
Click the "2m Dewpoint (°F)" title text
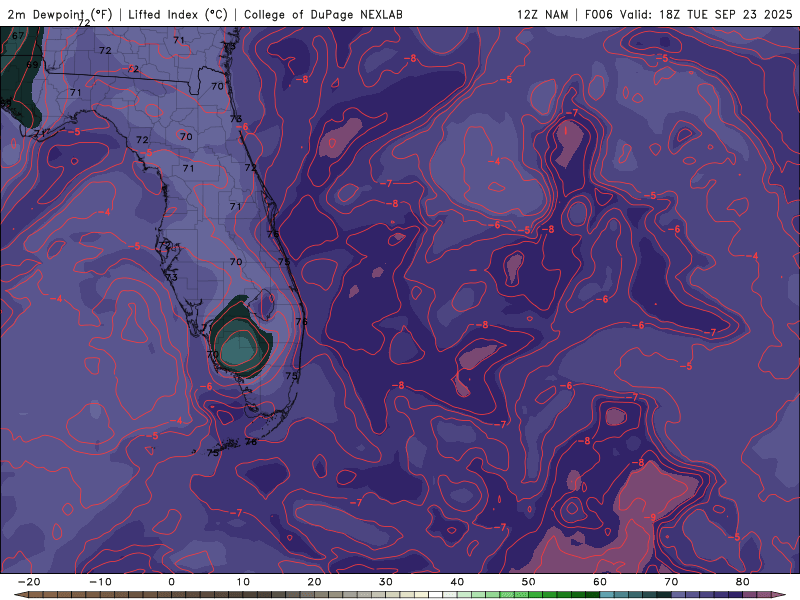click(60, 14)
